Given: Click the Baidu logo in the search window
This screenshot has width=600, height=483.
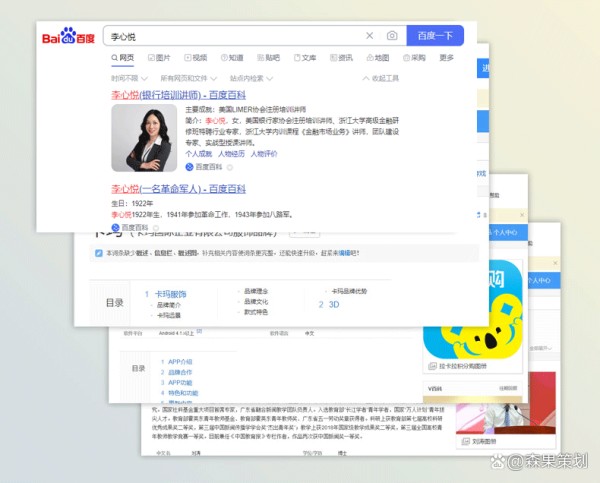Looking at the screenshot, I should [68, 36].
